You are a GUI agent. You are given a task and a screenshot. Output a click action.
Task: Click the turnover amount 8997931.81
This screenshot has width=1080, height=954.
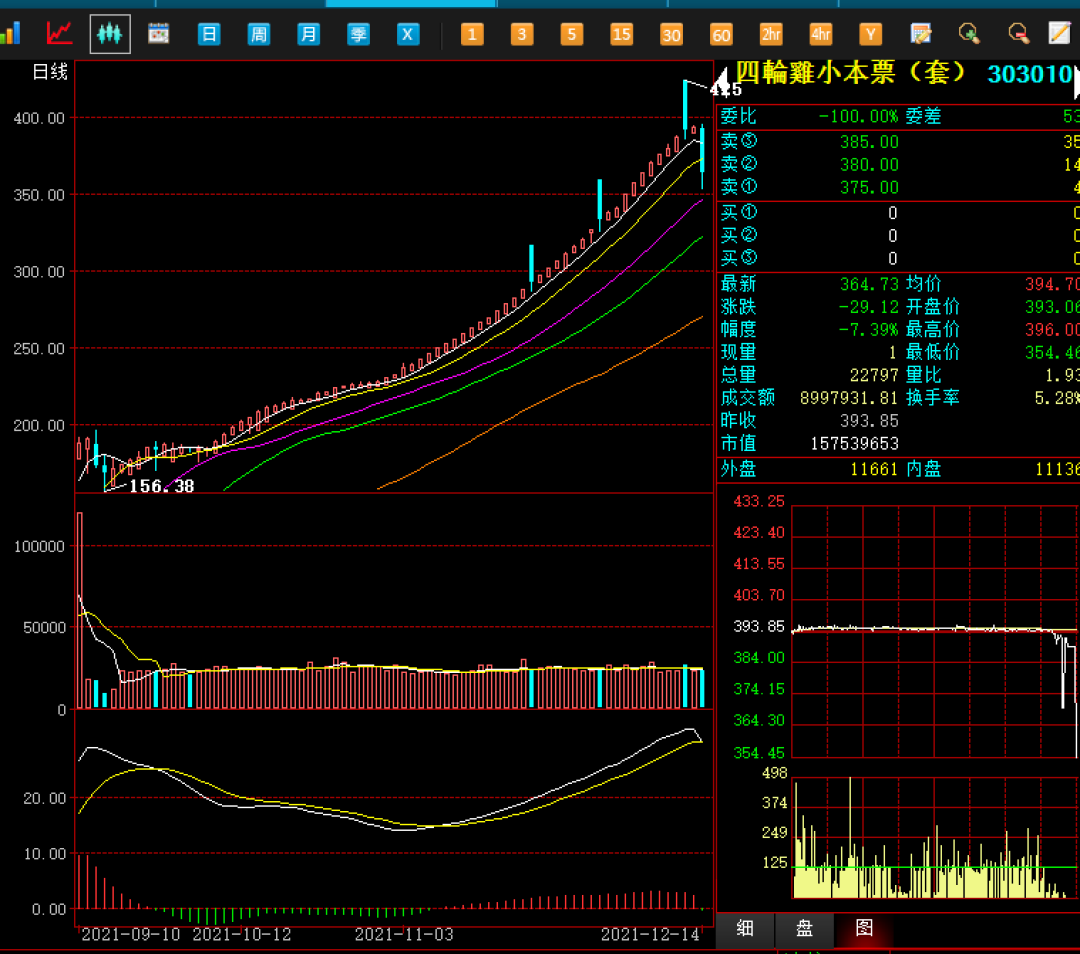[x=849, y=397]
